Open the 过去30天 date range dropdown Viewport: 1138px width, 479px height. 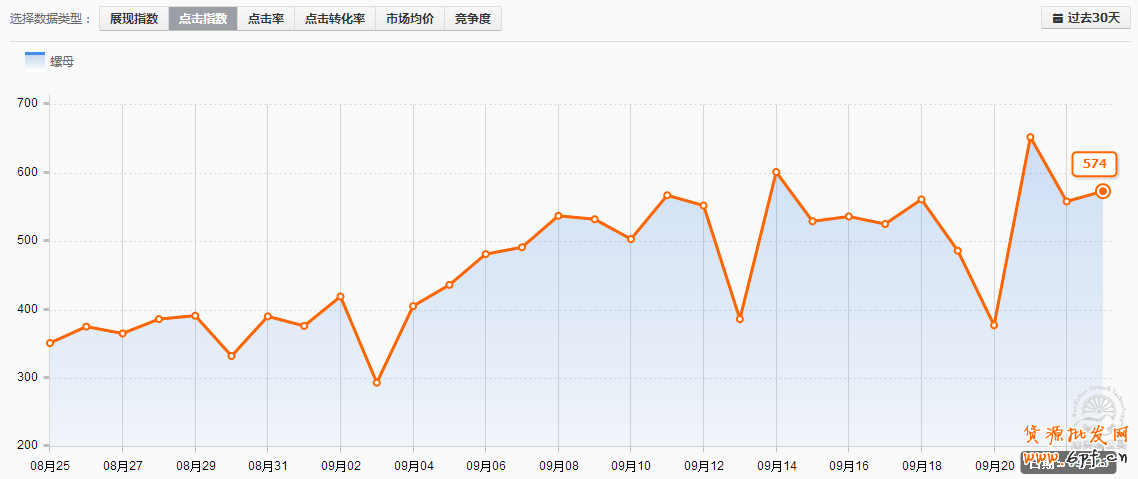coord(1085,18)
